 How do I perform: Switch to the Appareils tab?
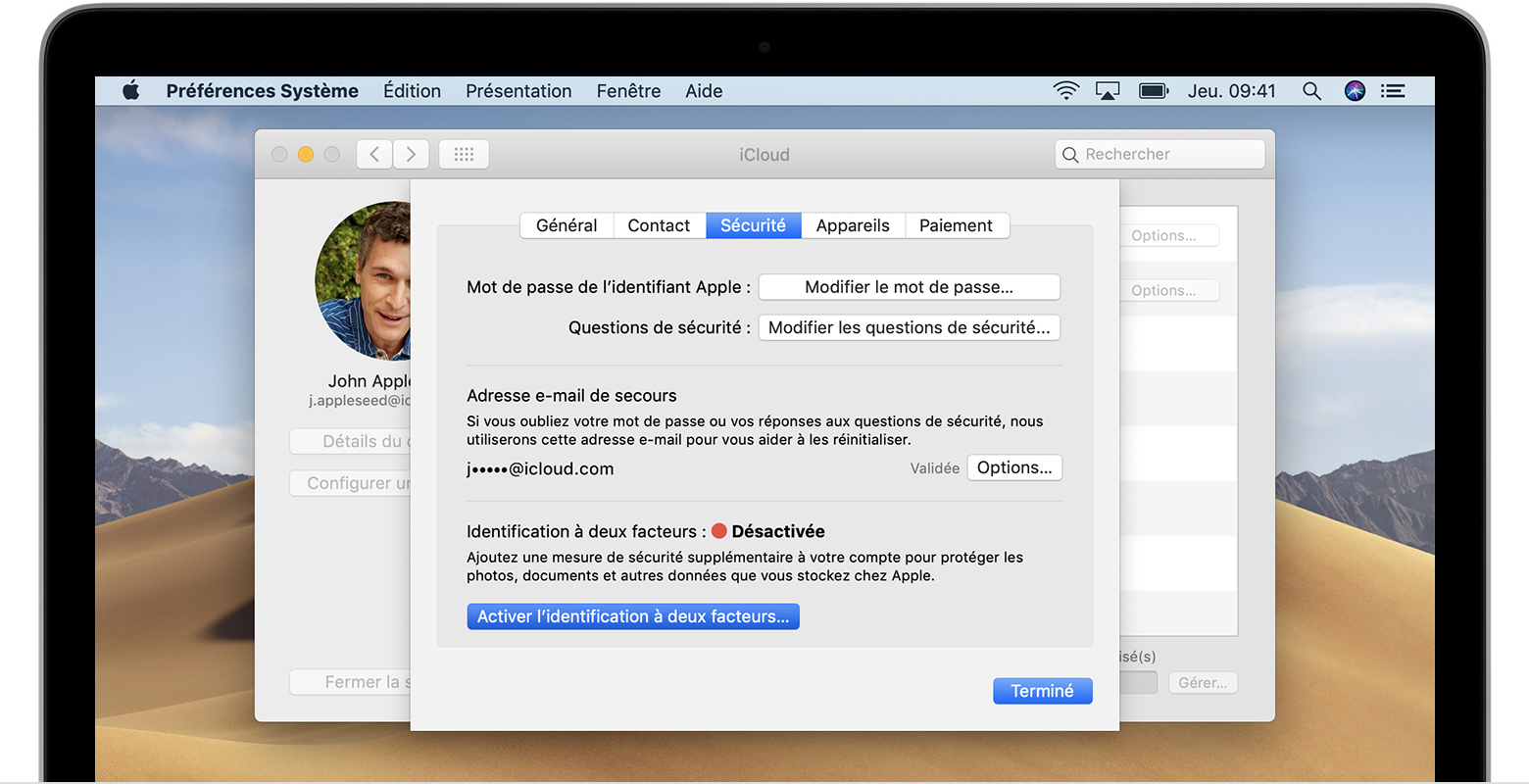853,225
